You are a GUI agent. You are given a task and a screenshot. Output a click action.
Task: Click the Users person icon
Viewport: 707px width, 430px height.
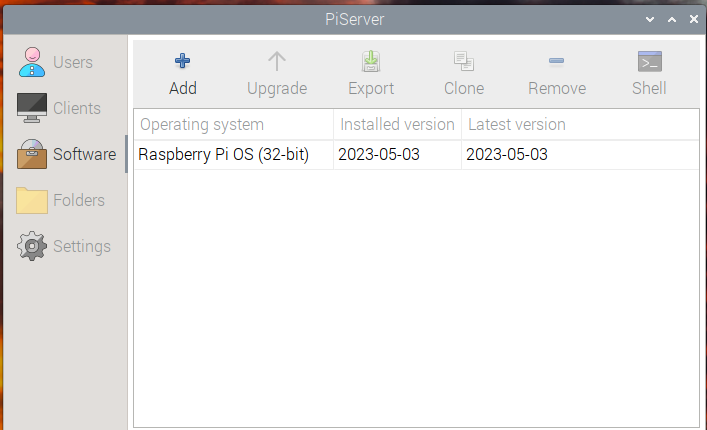[x=32, y=62]
